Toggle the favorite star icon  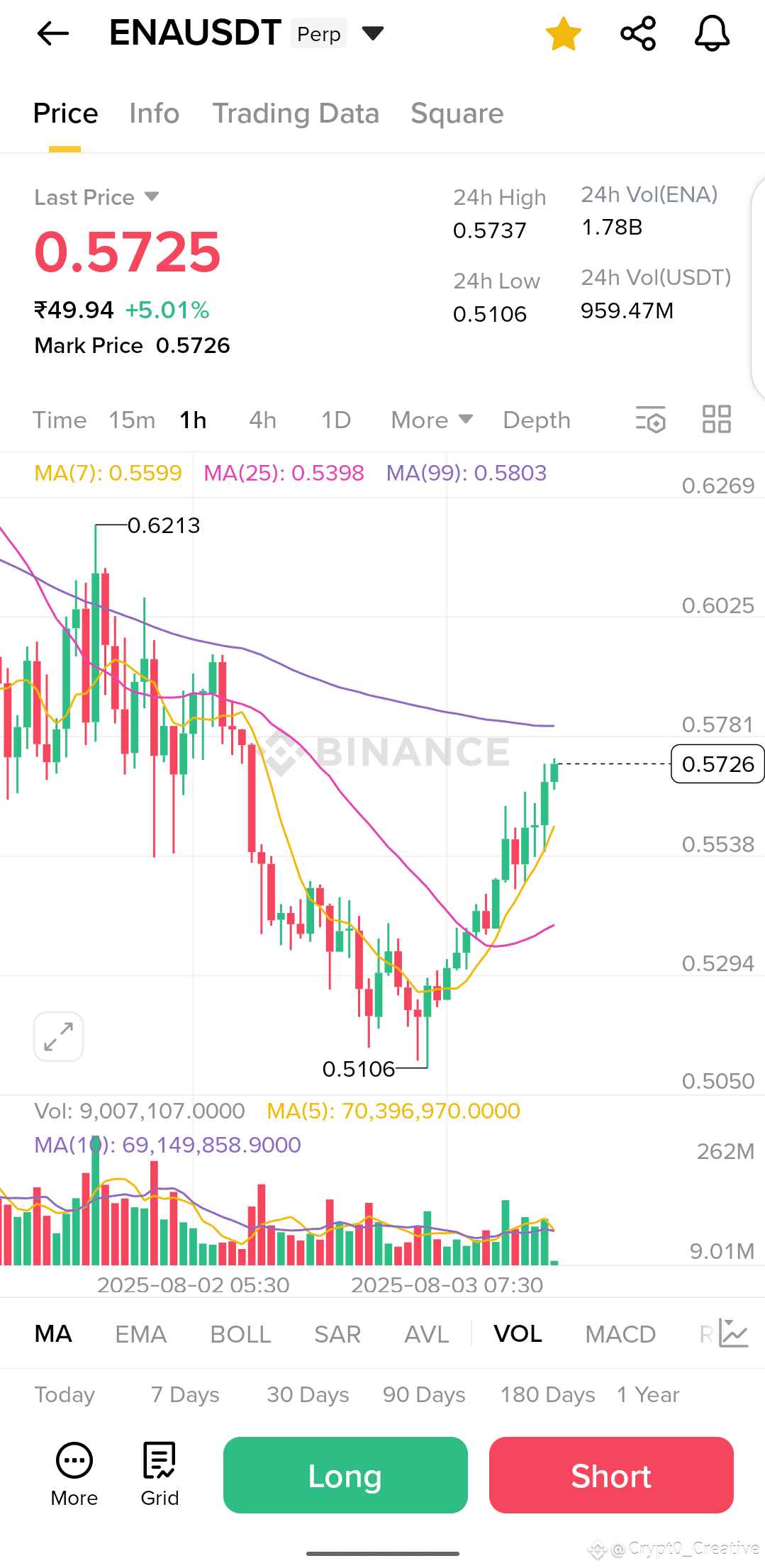(564, 33)
